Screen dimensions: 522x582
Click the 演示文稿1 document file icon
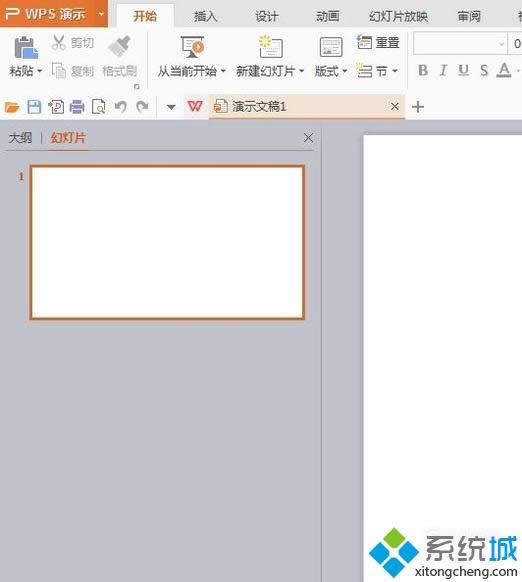click(x=221, y=107)
